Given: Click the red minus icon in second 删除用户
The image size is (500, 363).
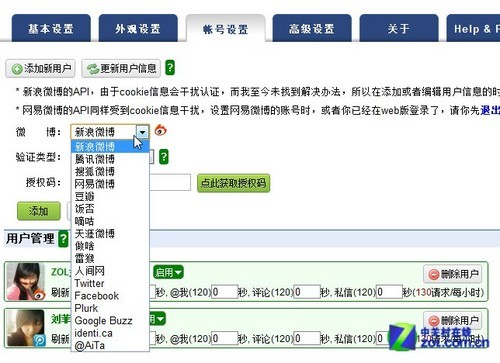Looking at the screenshot, I should click(x=434, y=321).
